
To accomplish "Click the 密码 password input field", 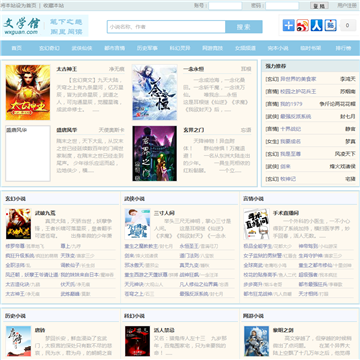I will click(x=282, y=6).
